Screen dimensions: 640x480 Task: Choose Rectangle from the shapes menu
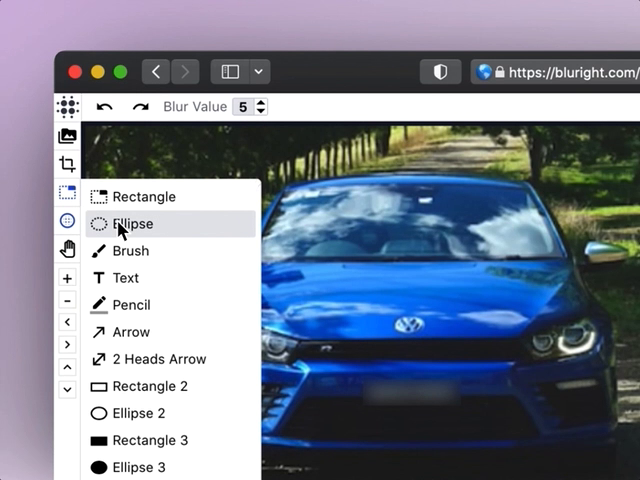pyautogui.click(x=171, y=197)
